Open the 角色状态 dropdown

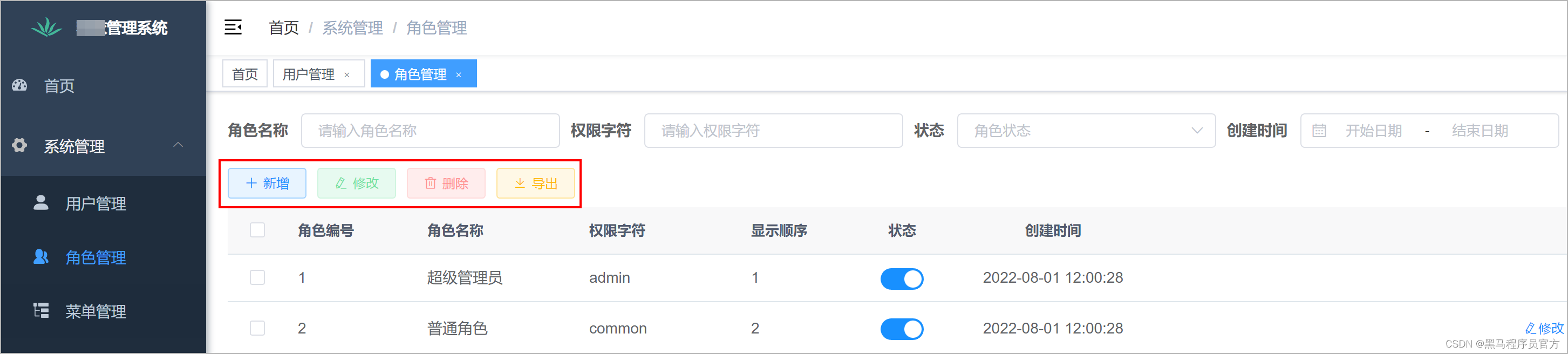click(x=1086, y=130)
